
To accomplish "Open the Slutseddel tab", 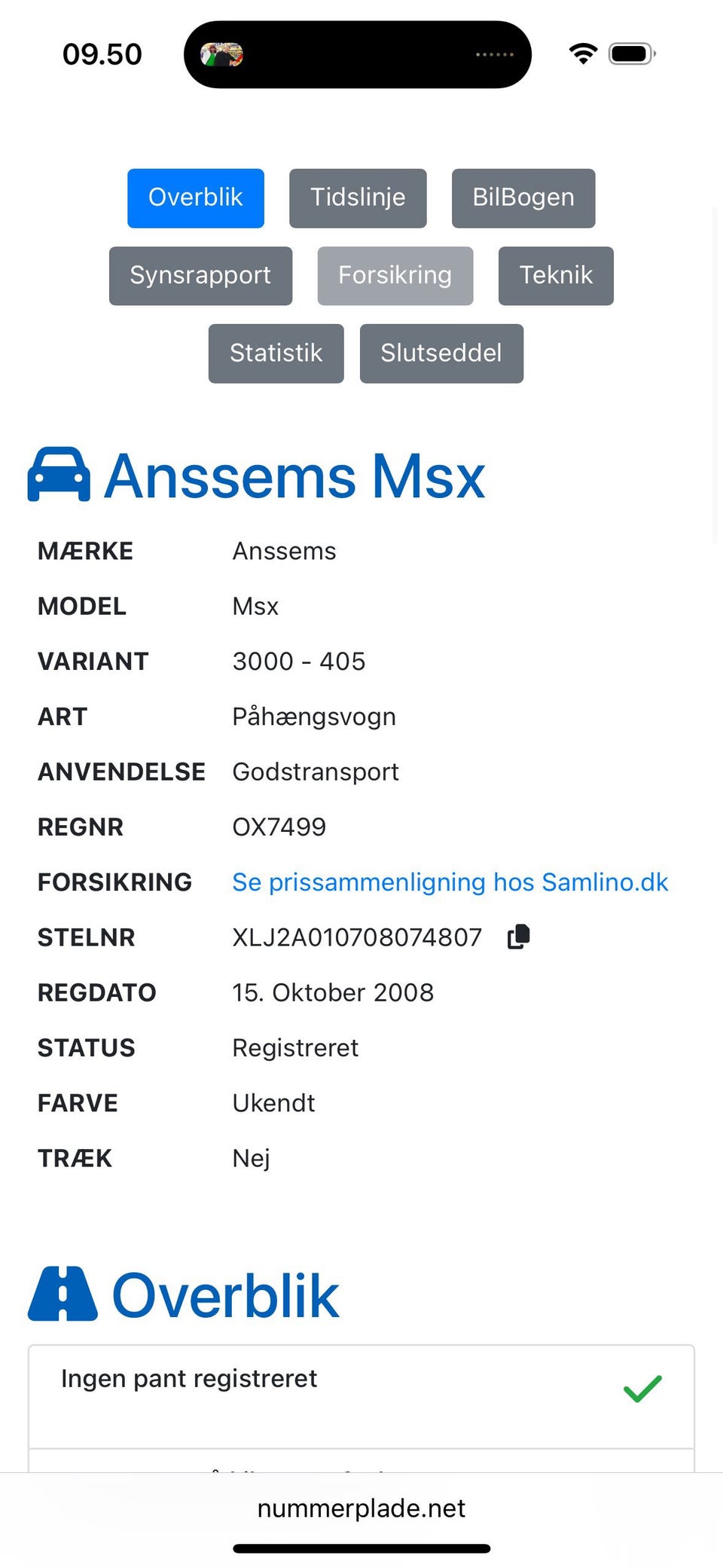I will point(441,353).
